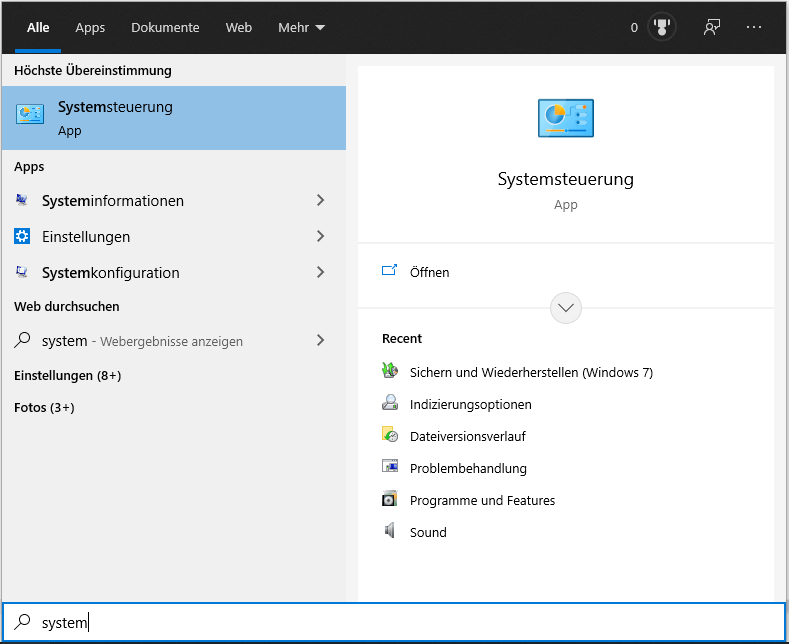The width and height of the screenshot is (789, 644).
Task: Expand the Systemkonfiguration result chevron
Action: pos(320,273)
